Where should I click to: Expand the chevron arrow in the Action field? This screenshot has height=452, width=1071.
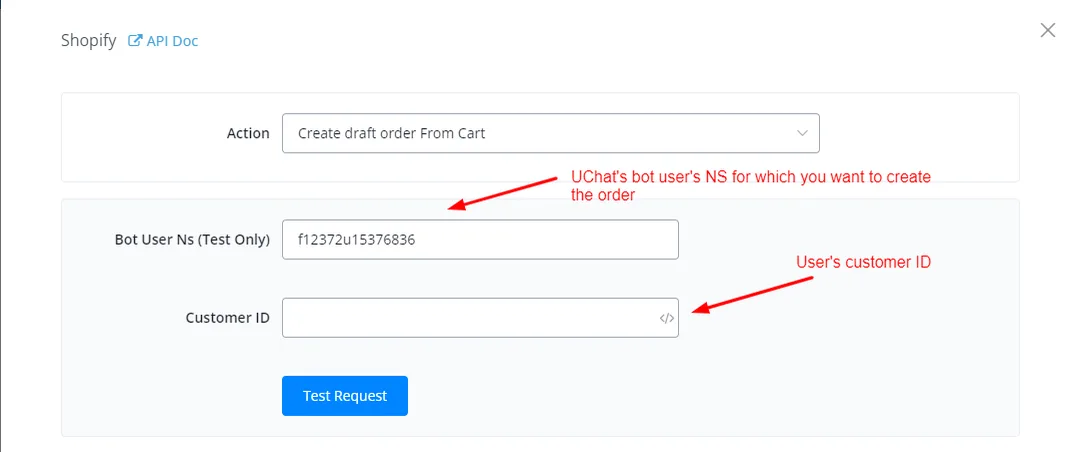point(803,133)
